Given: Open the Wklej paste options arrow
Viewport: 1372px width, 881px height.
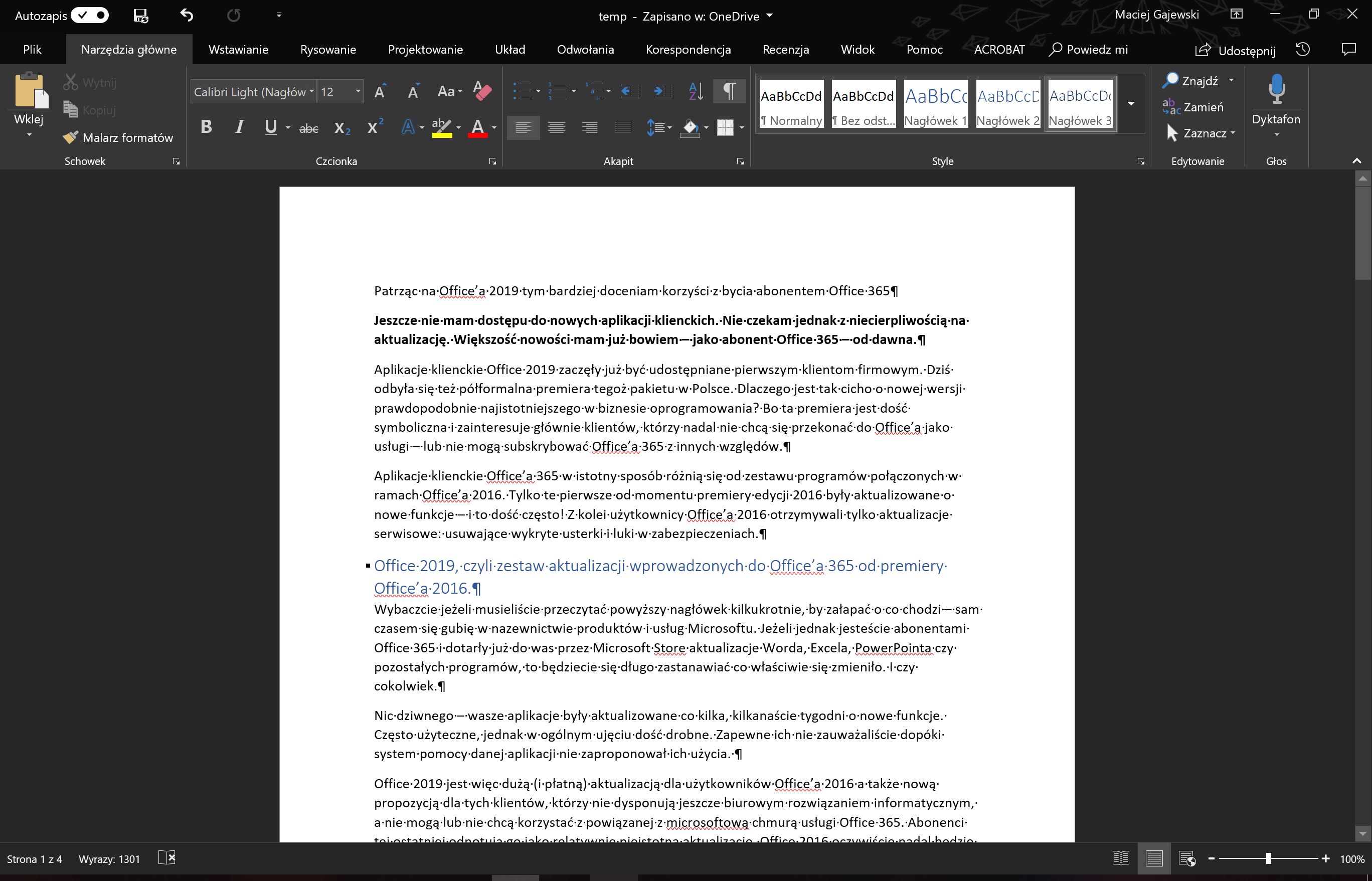Looking at the screenshot, I should coord(29,135).
